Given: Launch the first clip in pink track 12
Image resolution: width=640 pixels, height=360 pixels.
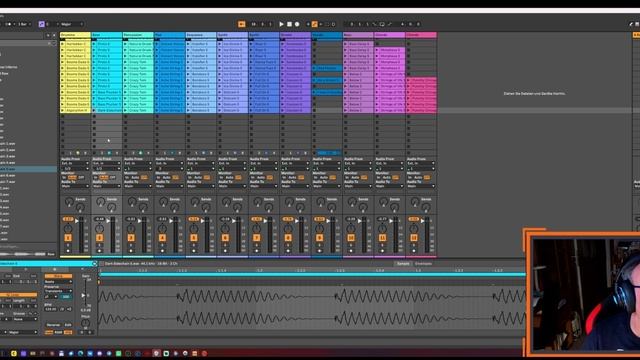Looking at the screenshot, I should click(409, 80).
